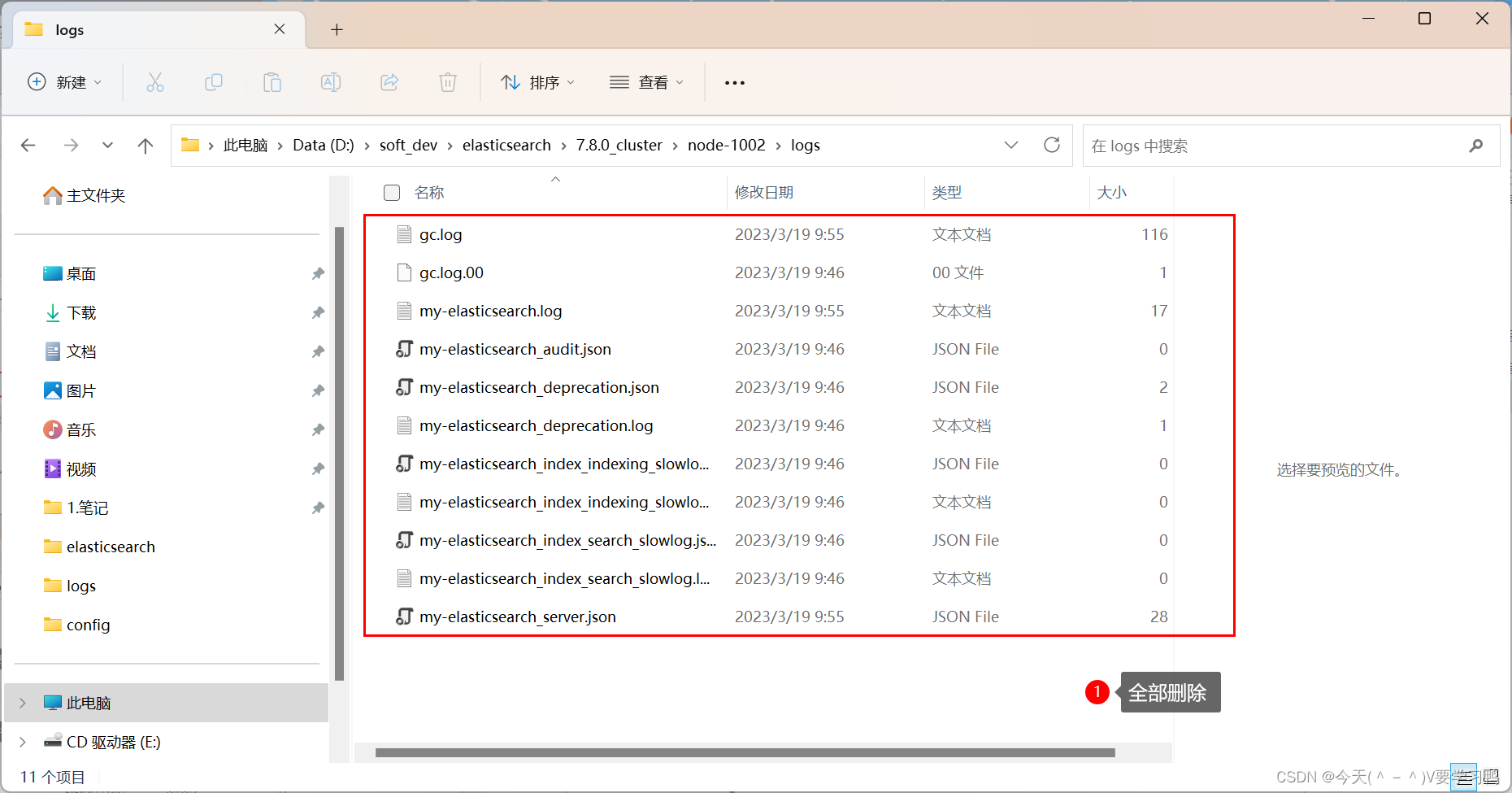Select the Copy icon in the toolbar
The height and width of the screenshot is (793, 1512).
click(214, 81)
